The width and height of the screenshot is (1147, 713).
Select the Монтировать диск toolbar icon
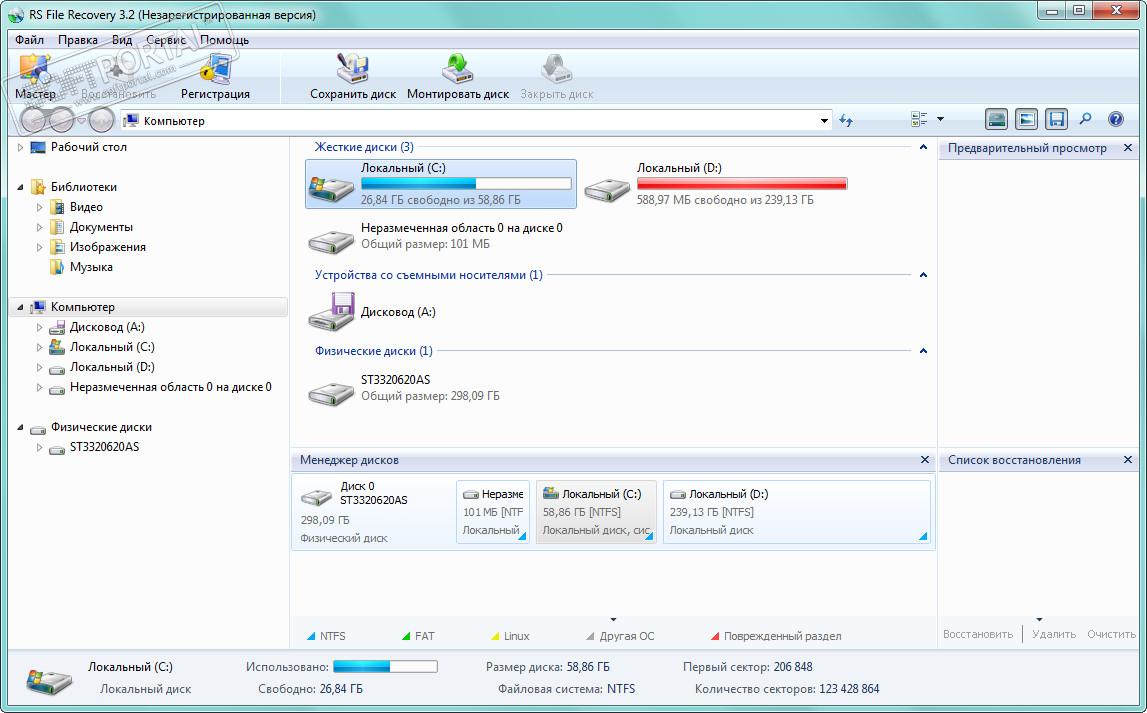458,70
